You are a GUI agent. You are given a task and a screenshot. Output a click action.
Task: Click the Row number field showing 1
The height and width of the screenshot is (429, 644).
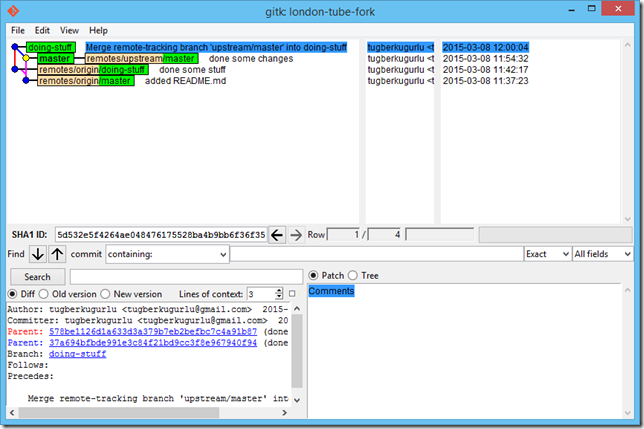(343, 235)
